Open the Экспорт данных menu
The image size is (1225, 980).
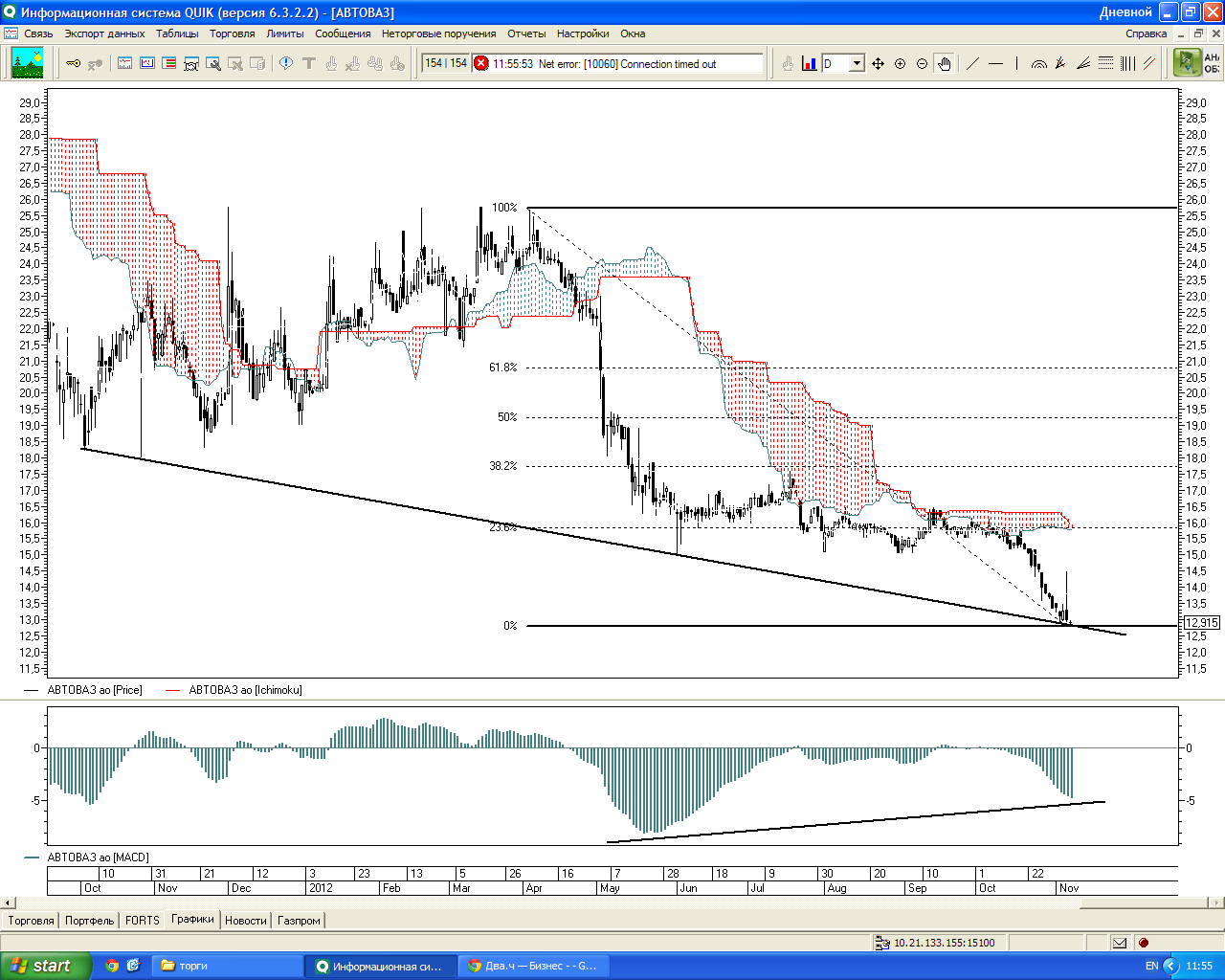click(x=104, y=33)
